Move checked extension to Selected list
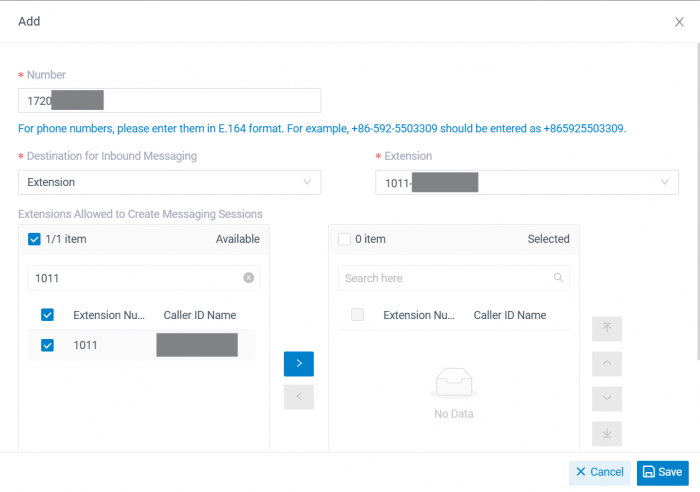This screenshot has width=700, height=492. coord(299,364)
